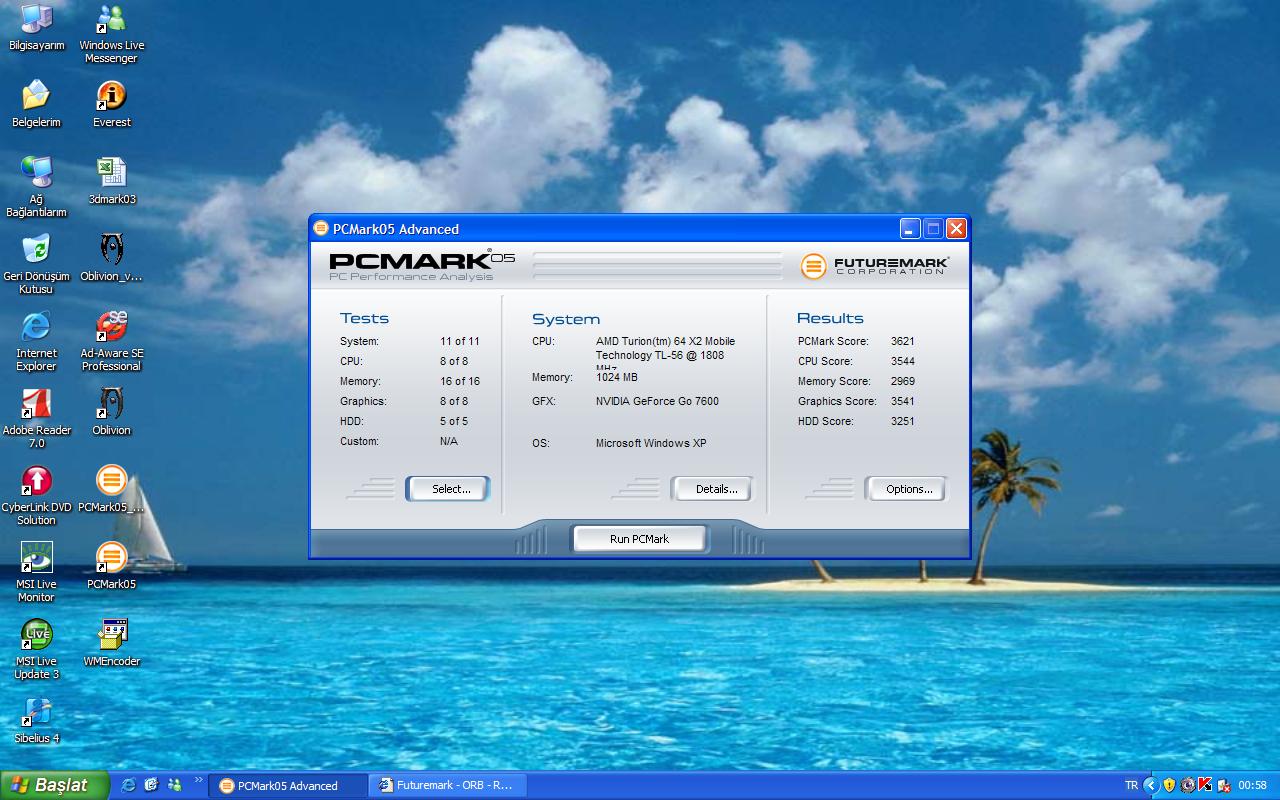Open Geri Dönüşüm Kutusu recycle bin

(x=36, y=264)
